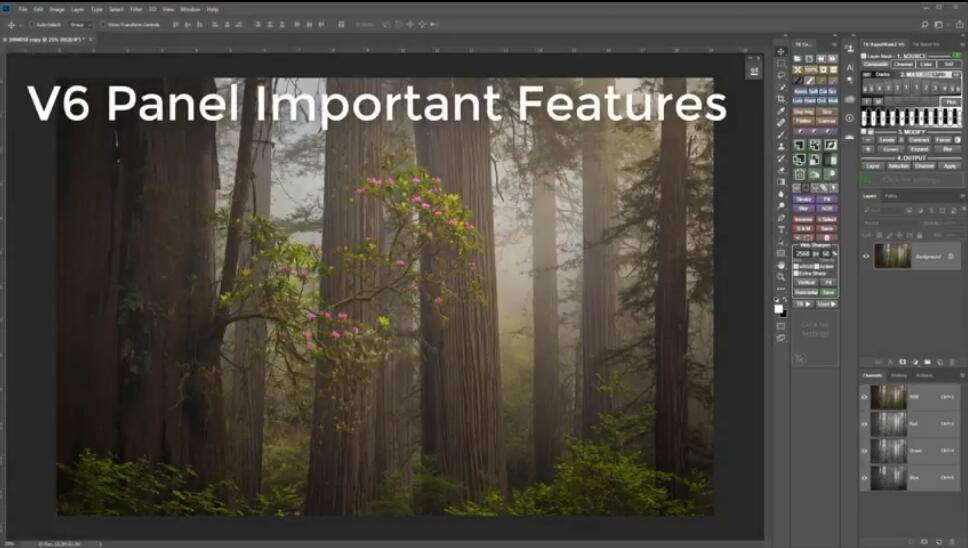Select the Type tool
Screen dimensions: 968x548
(x=781, y=230)
